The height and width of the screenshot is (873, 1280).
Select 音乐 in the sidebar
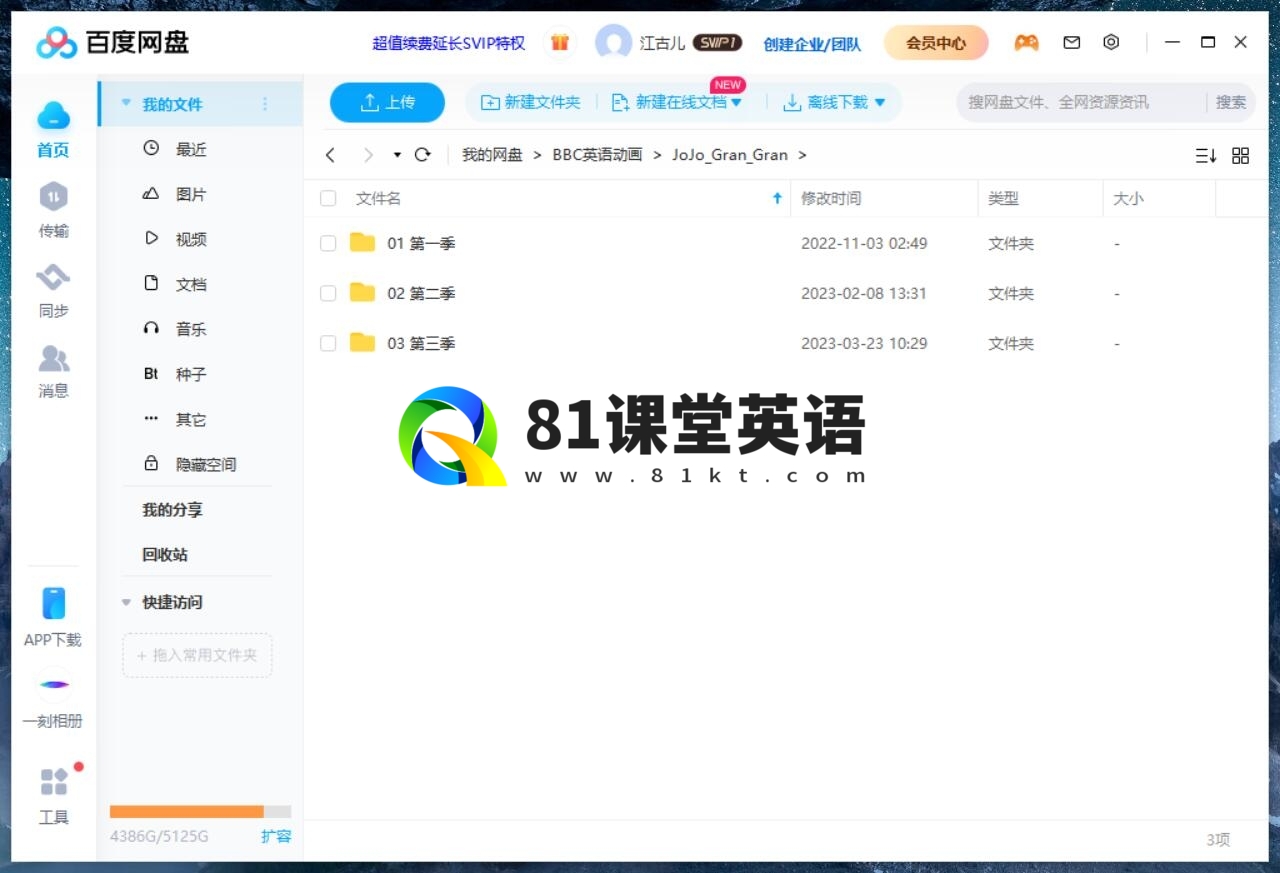coord(191,329)
